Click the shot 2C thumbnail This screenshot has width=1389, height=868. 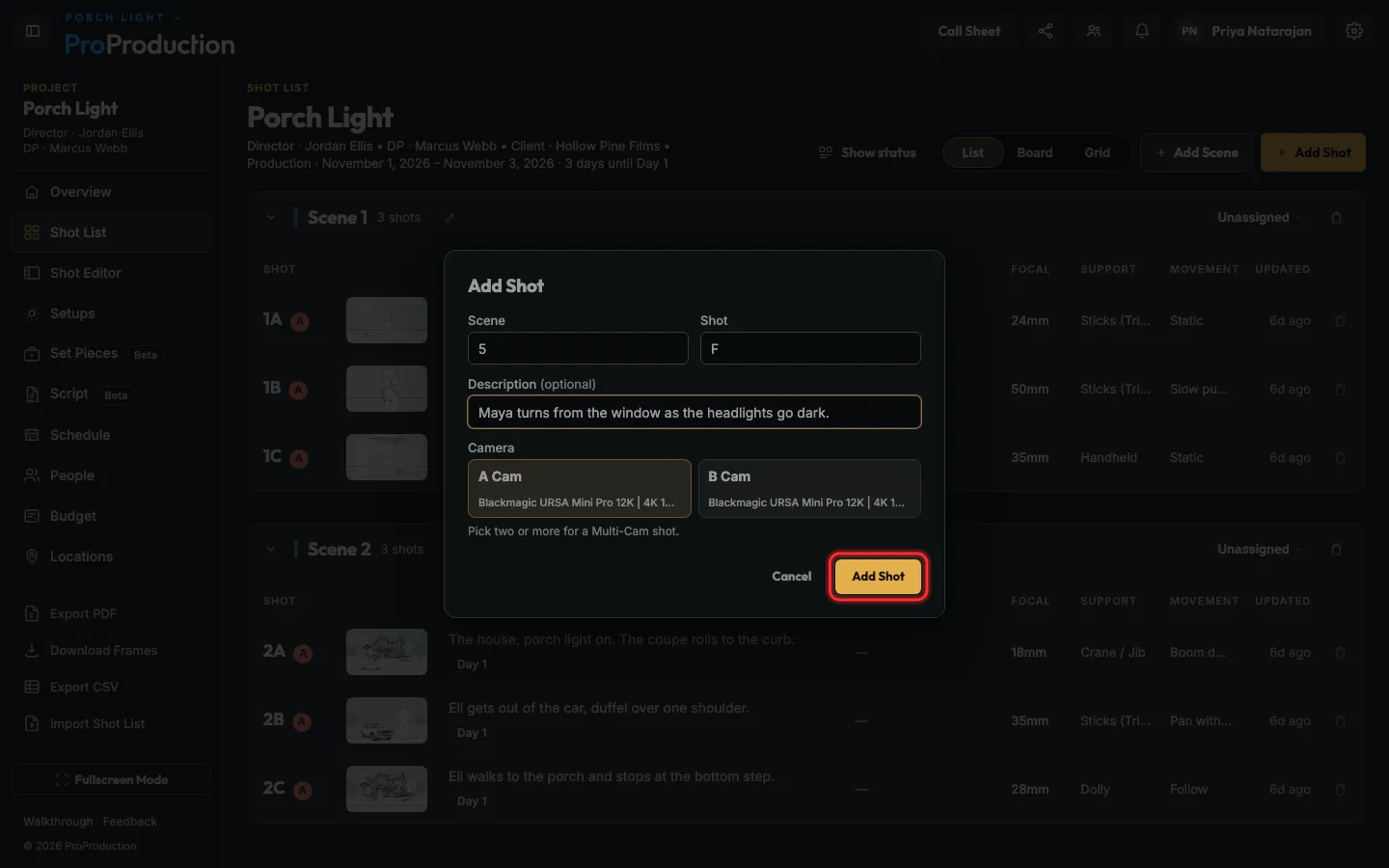click(x=387, y=789)
